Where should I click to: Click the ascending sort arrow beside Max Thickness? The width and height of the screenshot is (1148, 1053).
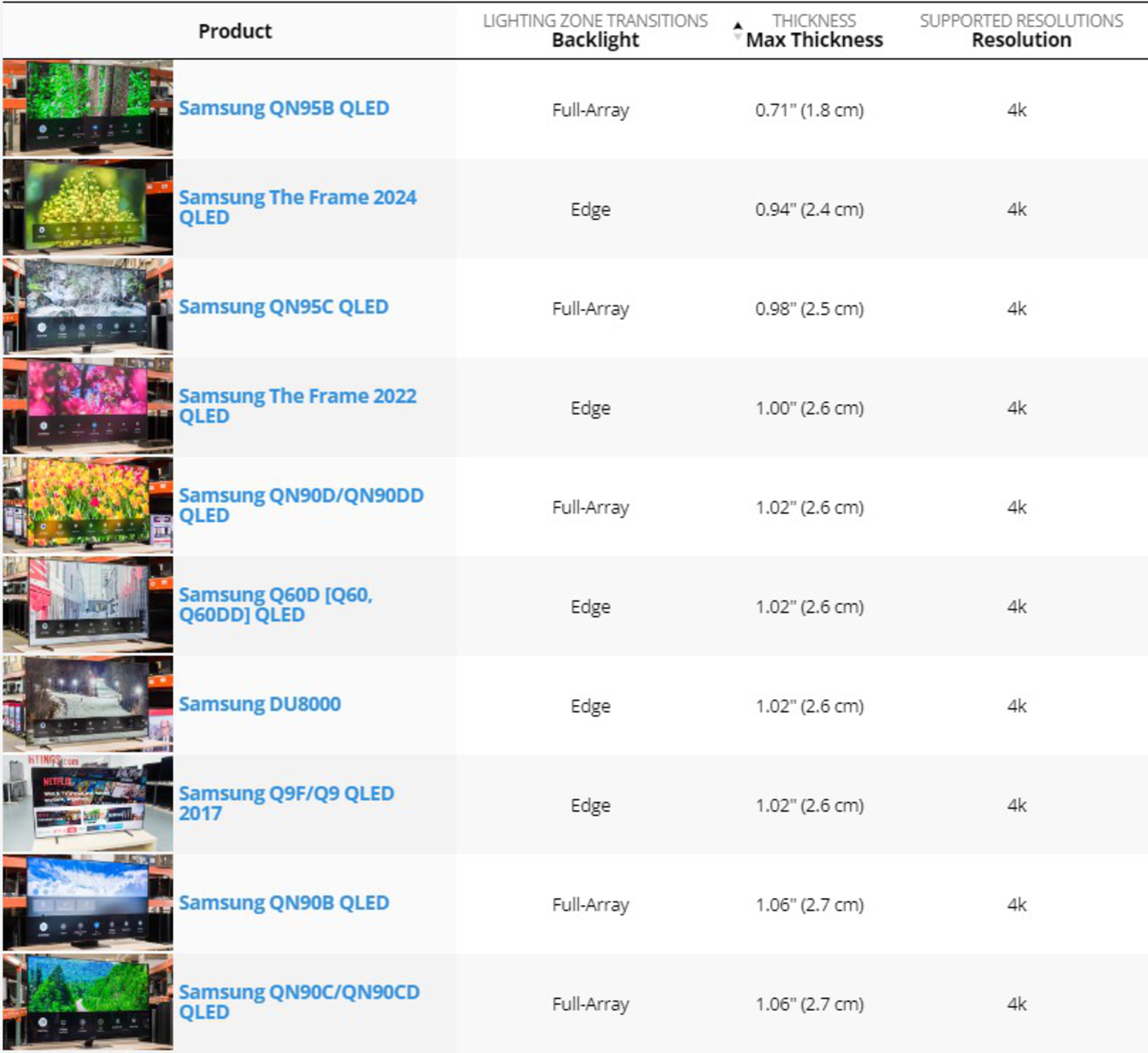[x=737, y=25]
